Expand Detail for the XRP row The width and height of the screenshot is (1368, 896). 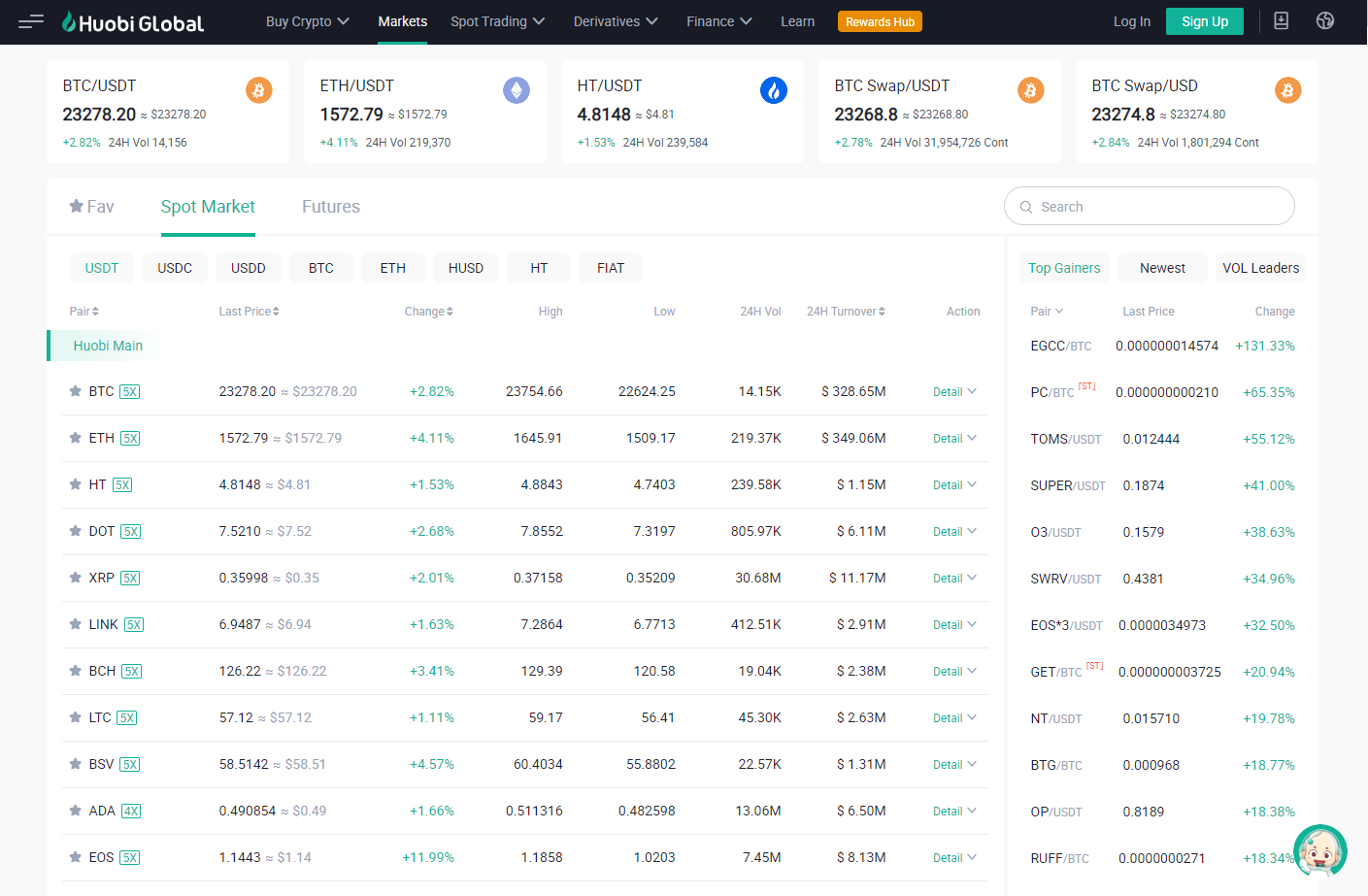(954, 579)
